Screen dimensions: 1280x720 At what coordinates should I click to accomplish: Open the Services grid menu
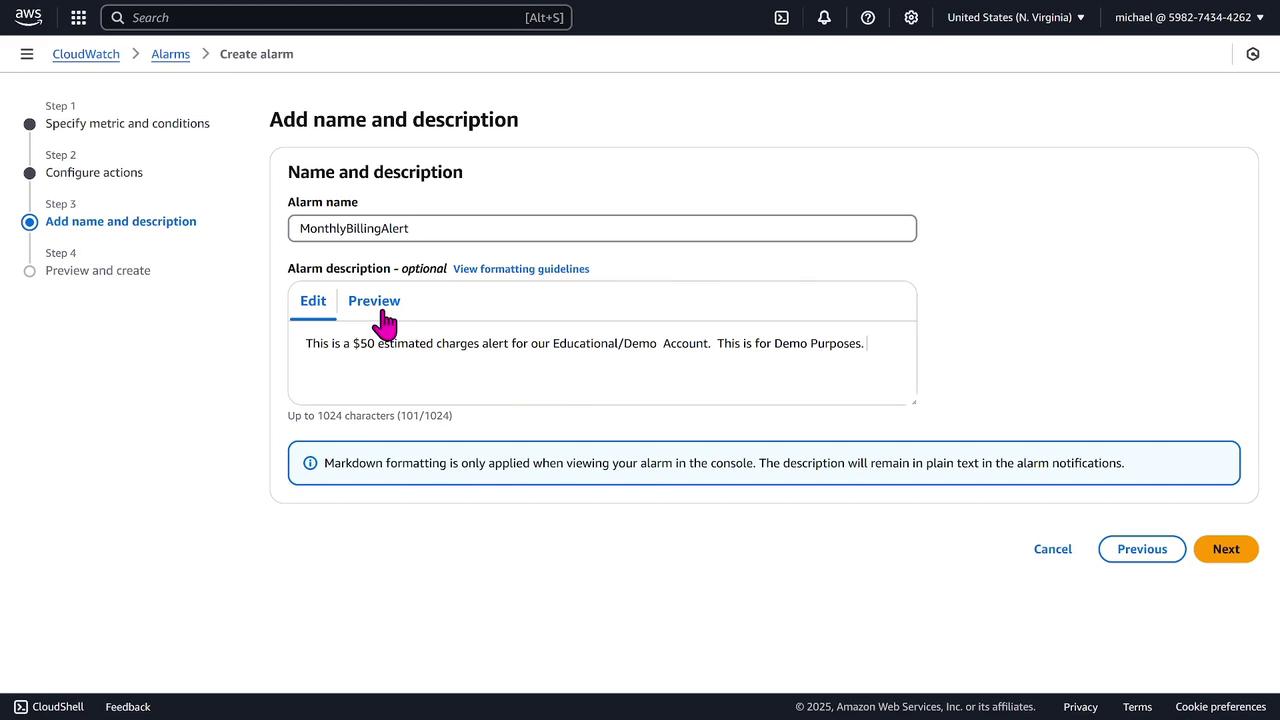[x=78, y=17]
